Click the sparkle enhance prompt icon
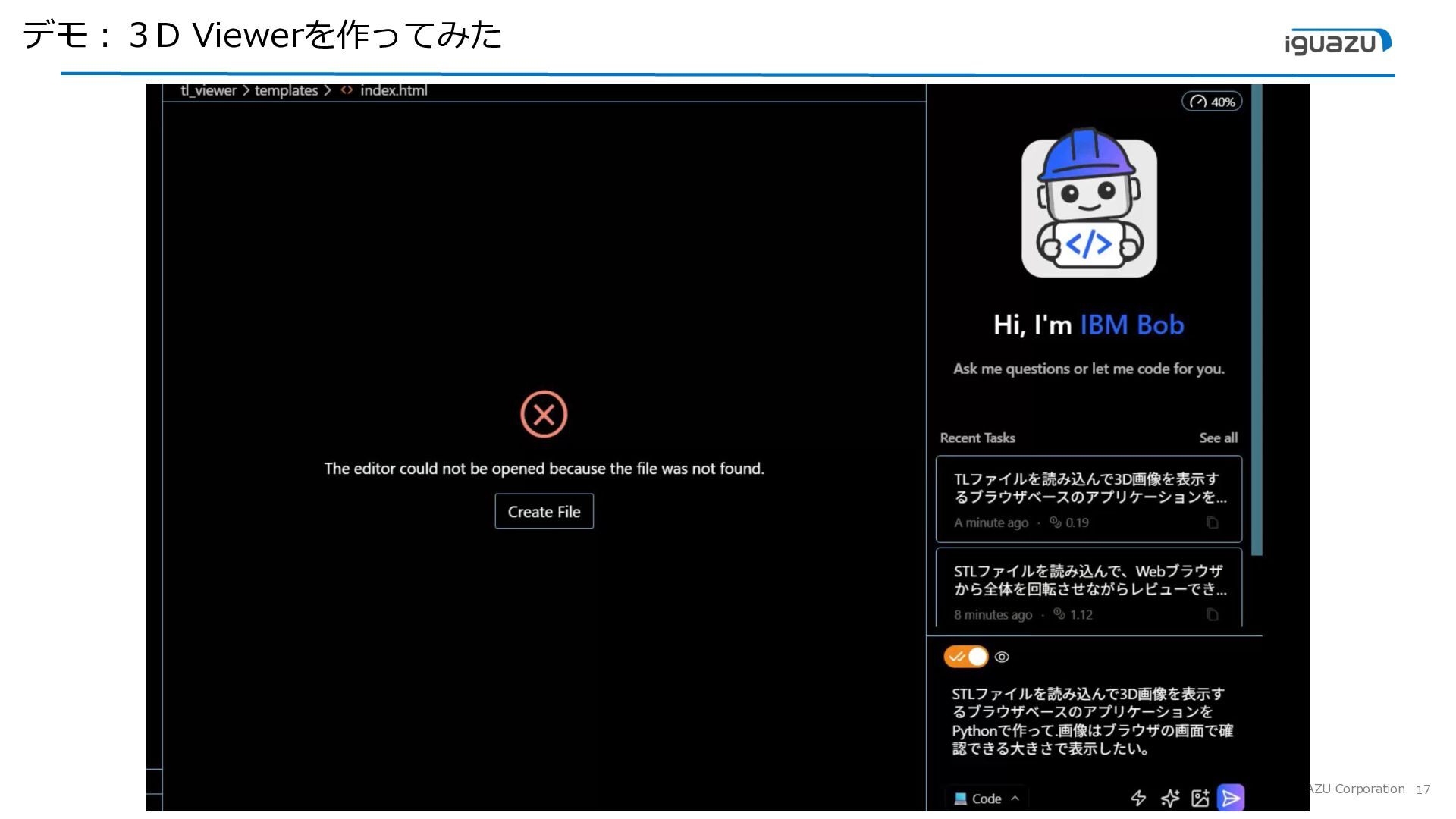Viewport: 1456px width, 819px height. [x=1170, y=798]
